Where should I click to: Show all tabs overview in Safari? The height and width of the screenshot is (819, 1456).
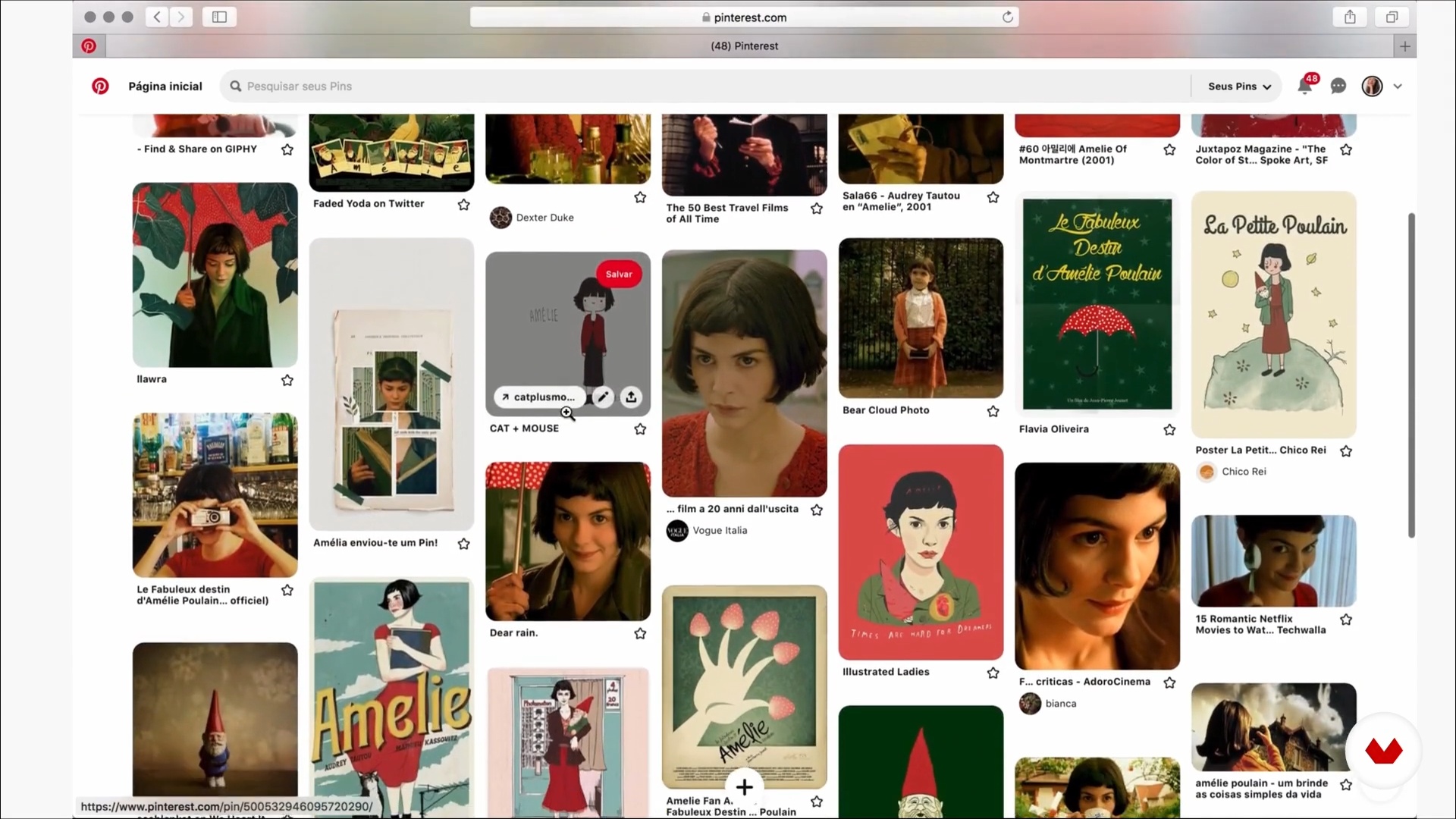(1392, 17)
